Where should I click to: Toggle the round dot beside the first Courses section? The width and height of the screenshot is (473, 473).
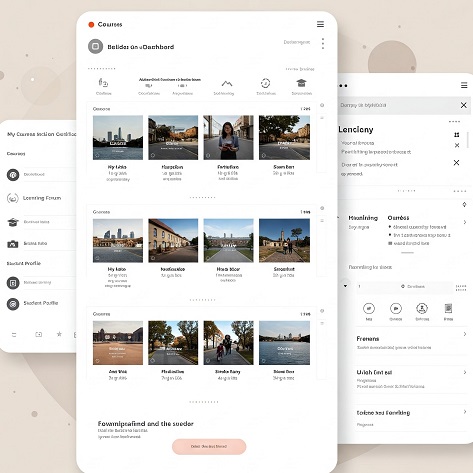pos(322,105)
